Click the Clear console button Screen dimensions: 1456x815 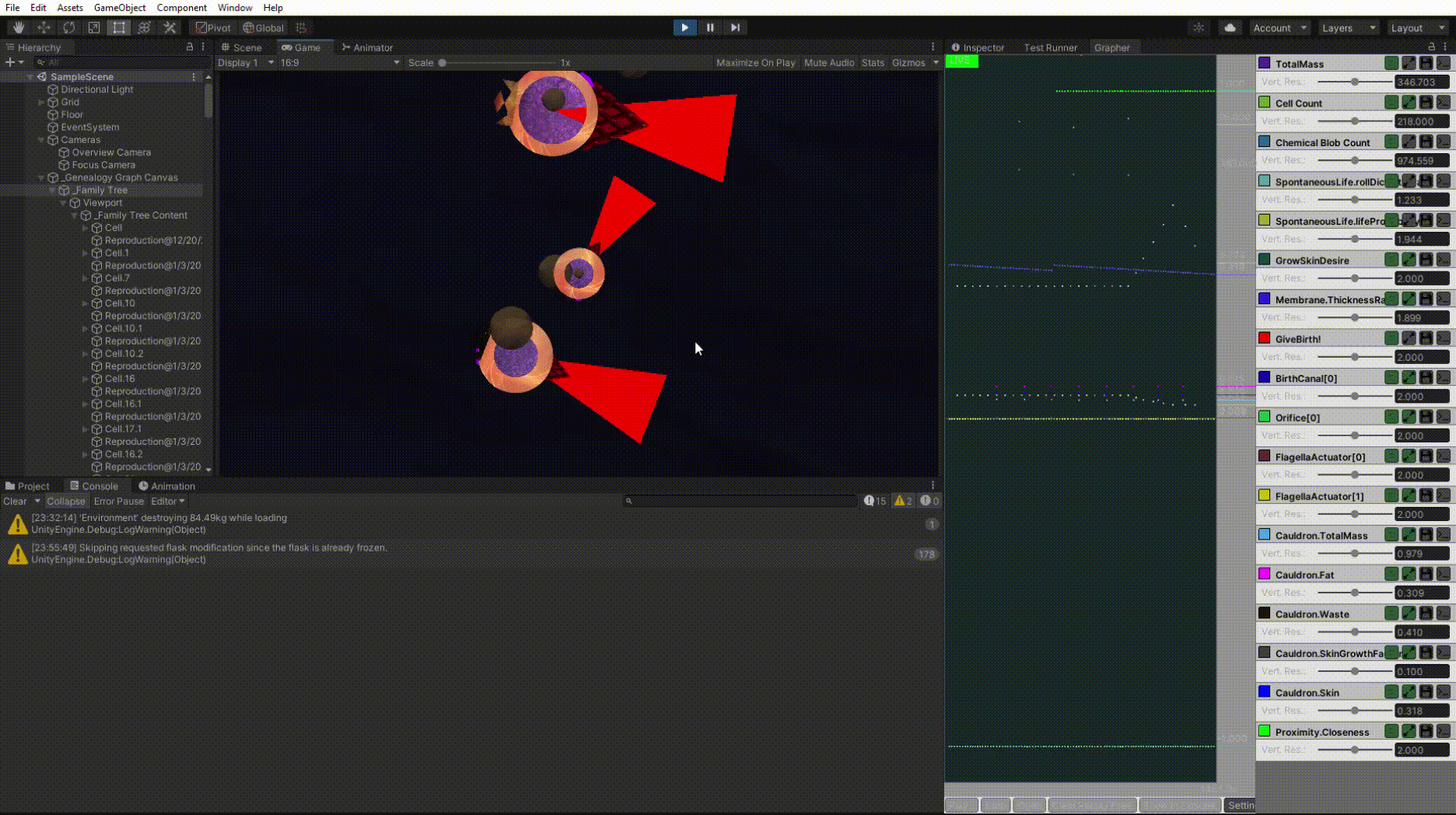point(15,502)
